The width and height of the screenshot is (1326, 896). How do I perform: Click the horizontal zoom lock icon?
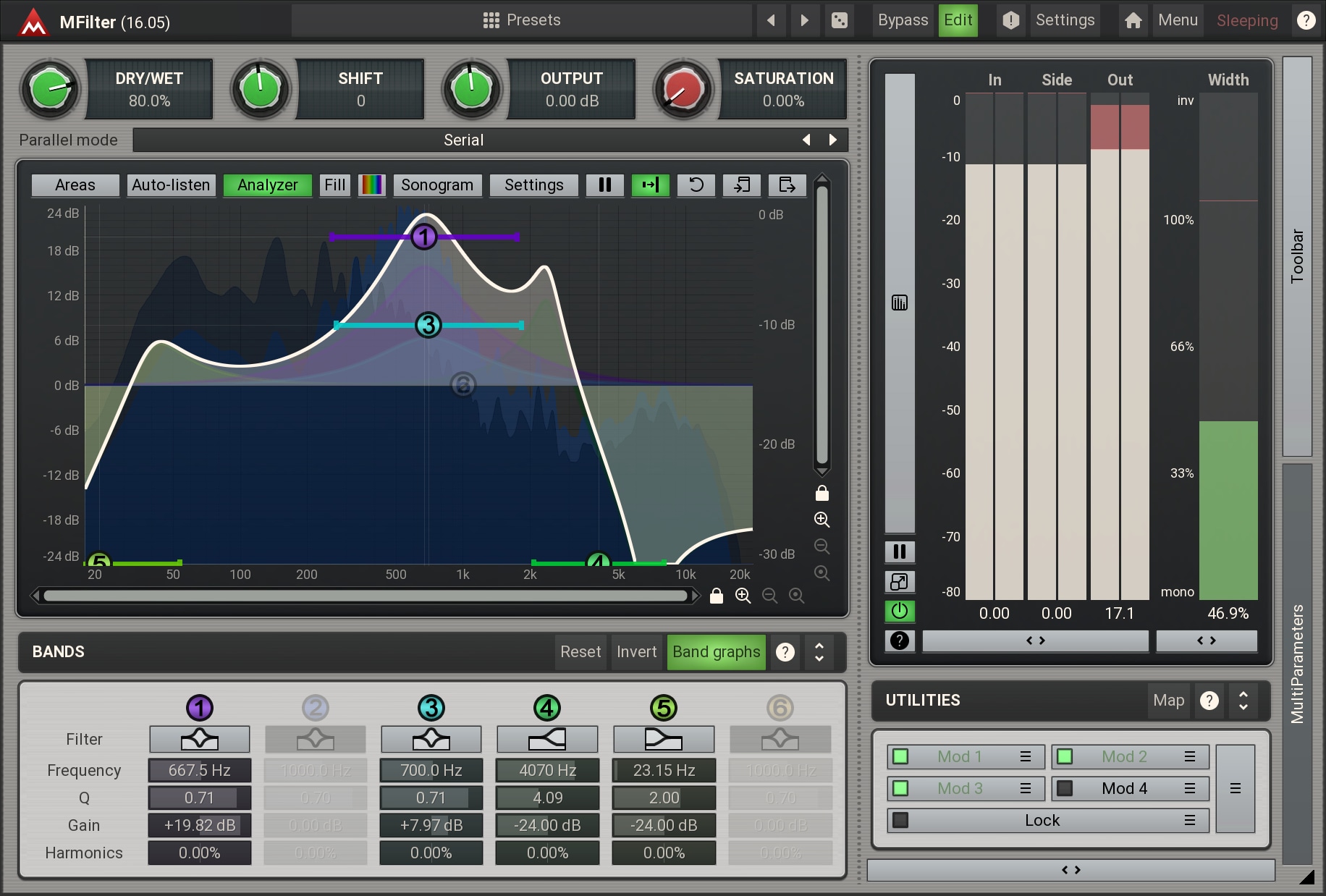(x=717, y=596)
